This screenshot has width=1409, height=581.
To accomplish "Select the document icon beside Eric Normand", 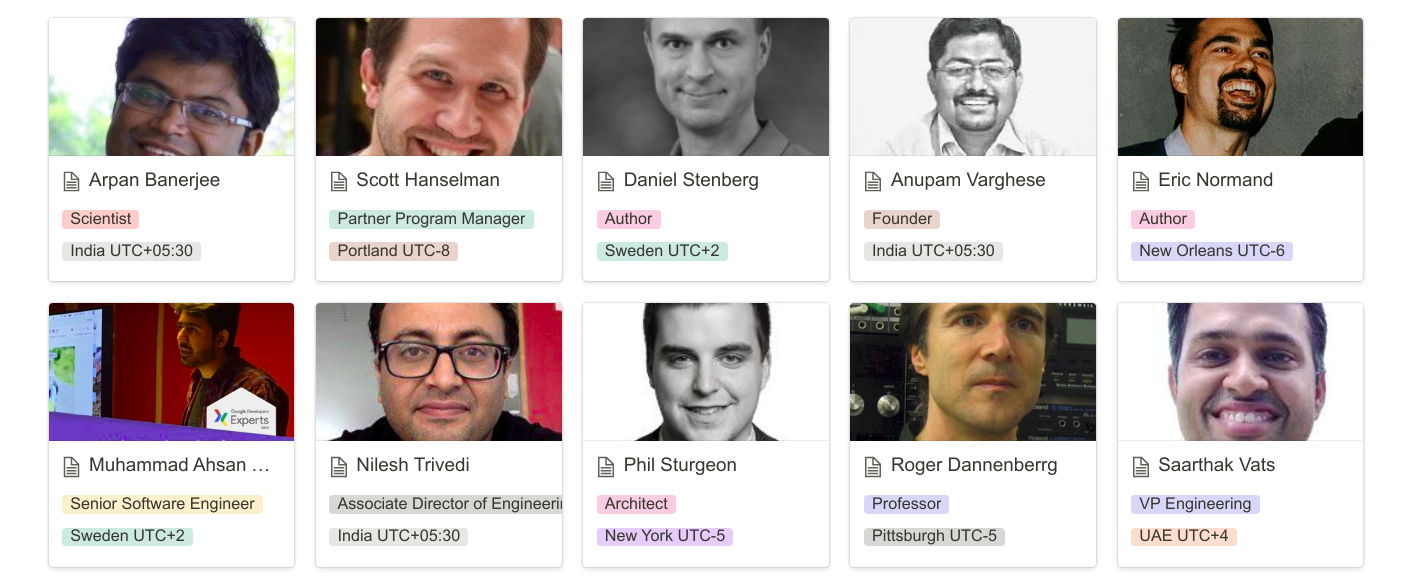I will click(1141, 181).
